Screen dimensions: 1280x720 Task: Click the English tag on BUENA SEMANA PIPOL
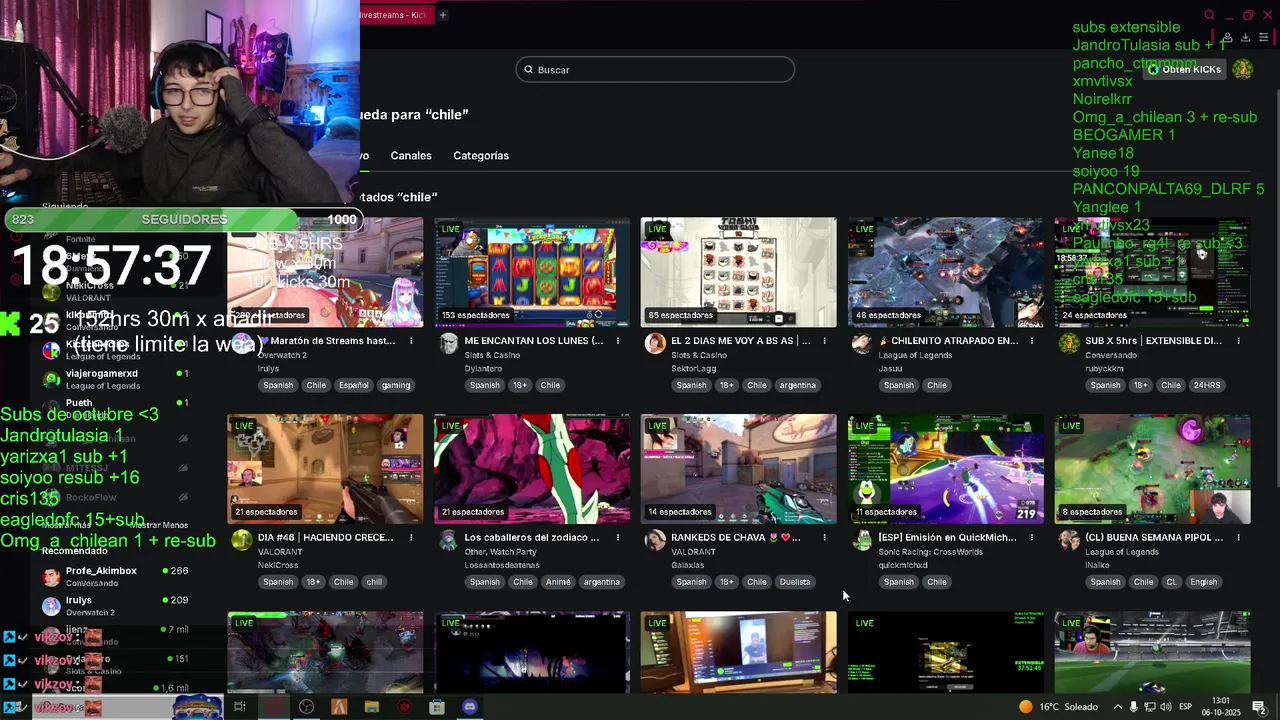[x=1204, y=582]
